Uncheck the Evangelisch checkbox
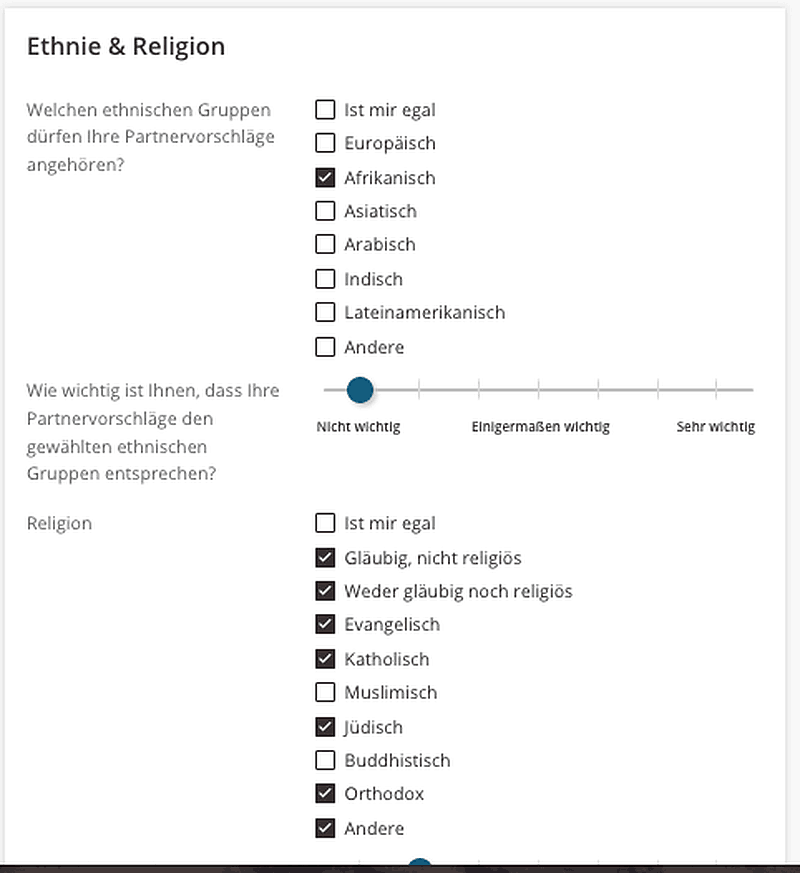 pos(325,624)
